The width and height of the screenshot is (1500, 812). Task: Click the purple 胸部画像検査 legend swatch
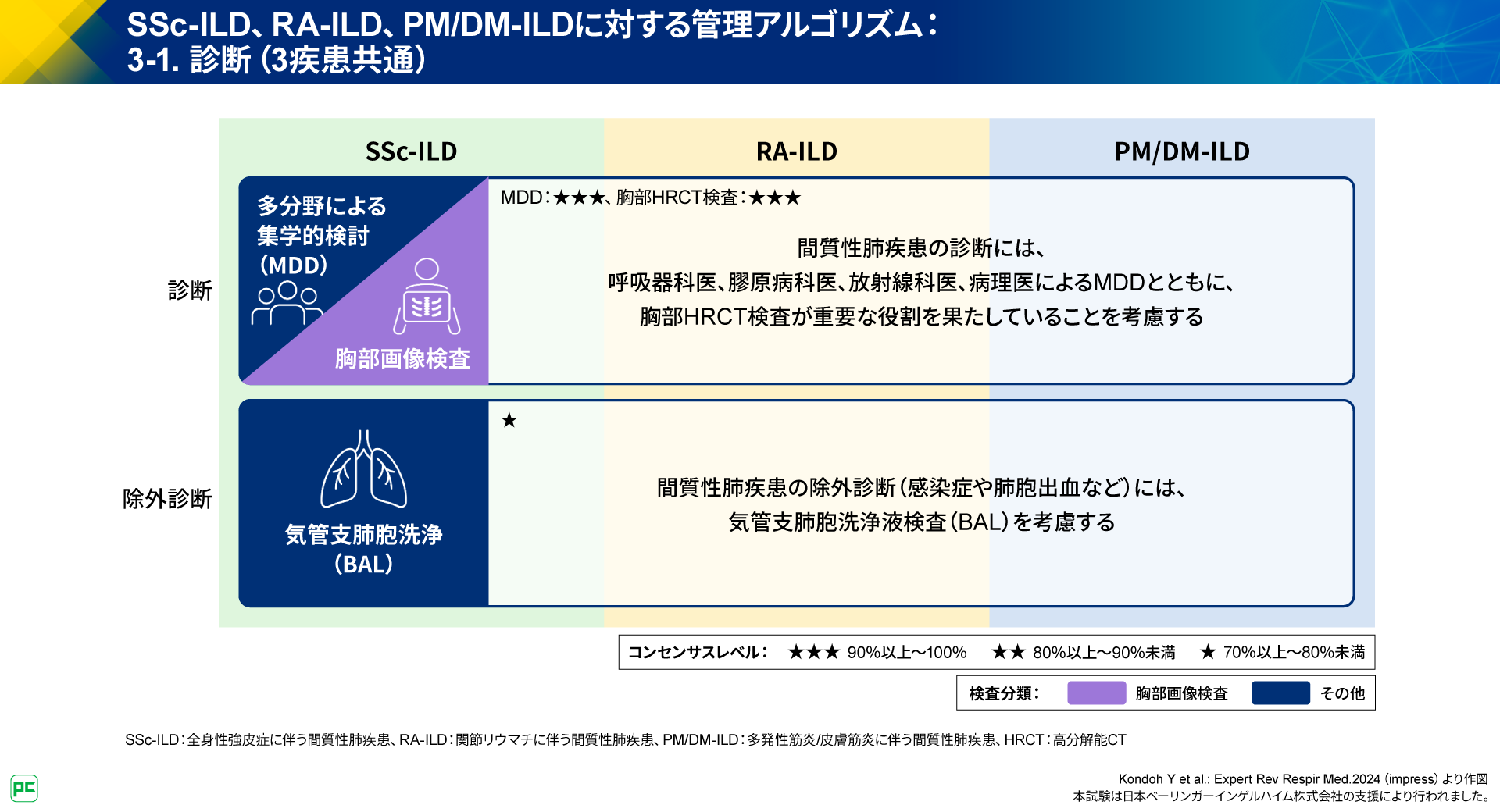pos(1096,693)
